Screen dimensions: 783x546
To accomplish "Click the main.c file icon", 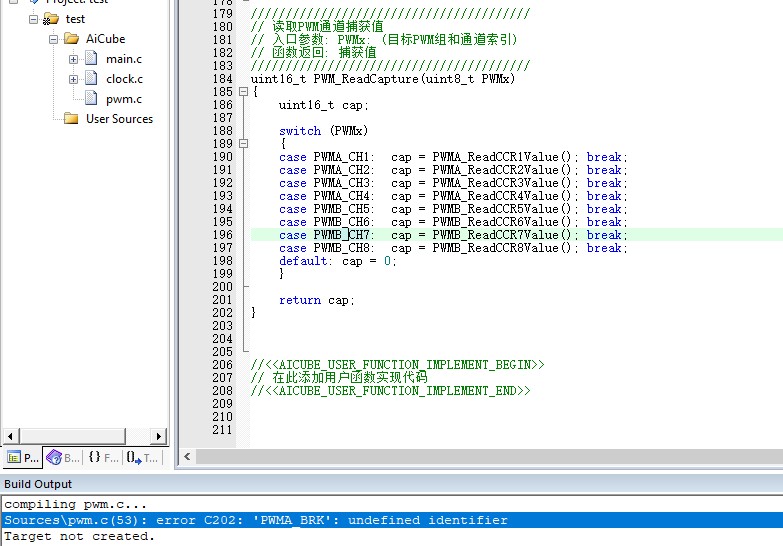I will [x=92, y=59].
